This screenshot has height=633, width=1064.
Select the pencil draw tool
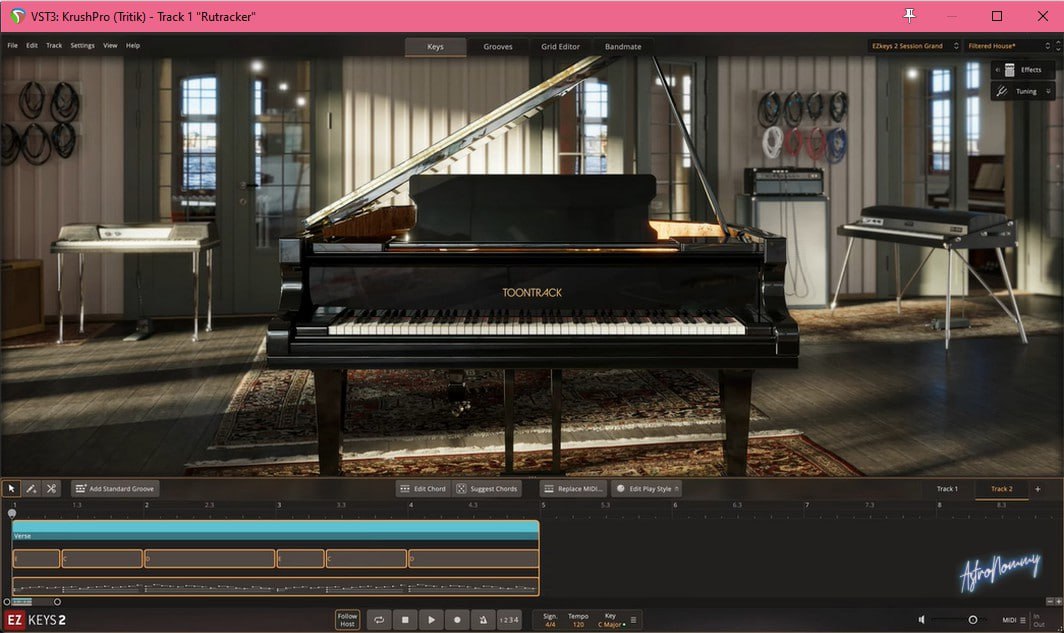point(31,488)
